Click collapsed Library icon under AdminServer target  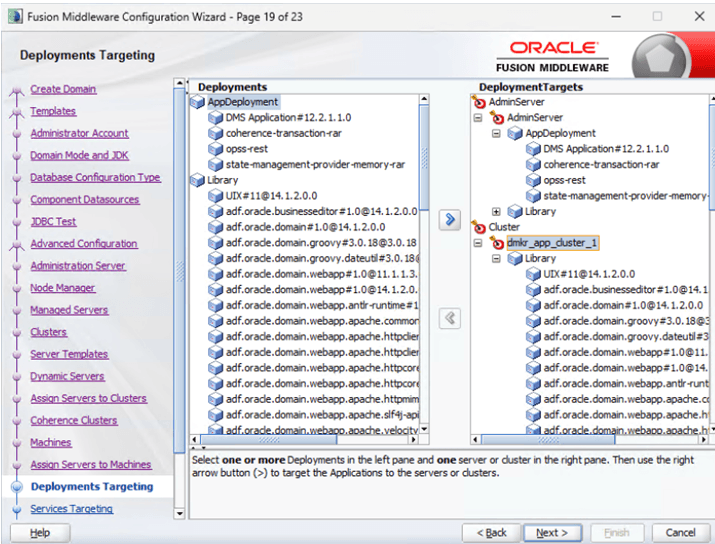(x=515, y=212)
